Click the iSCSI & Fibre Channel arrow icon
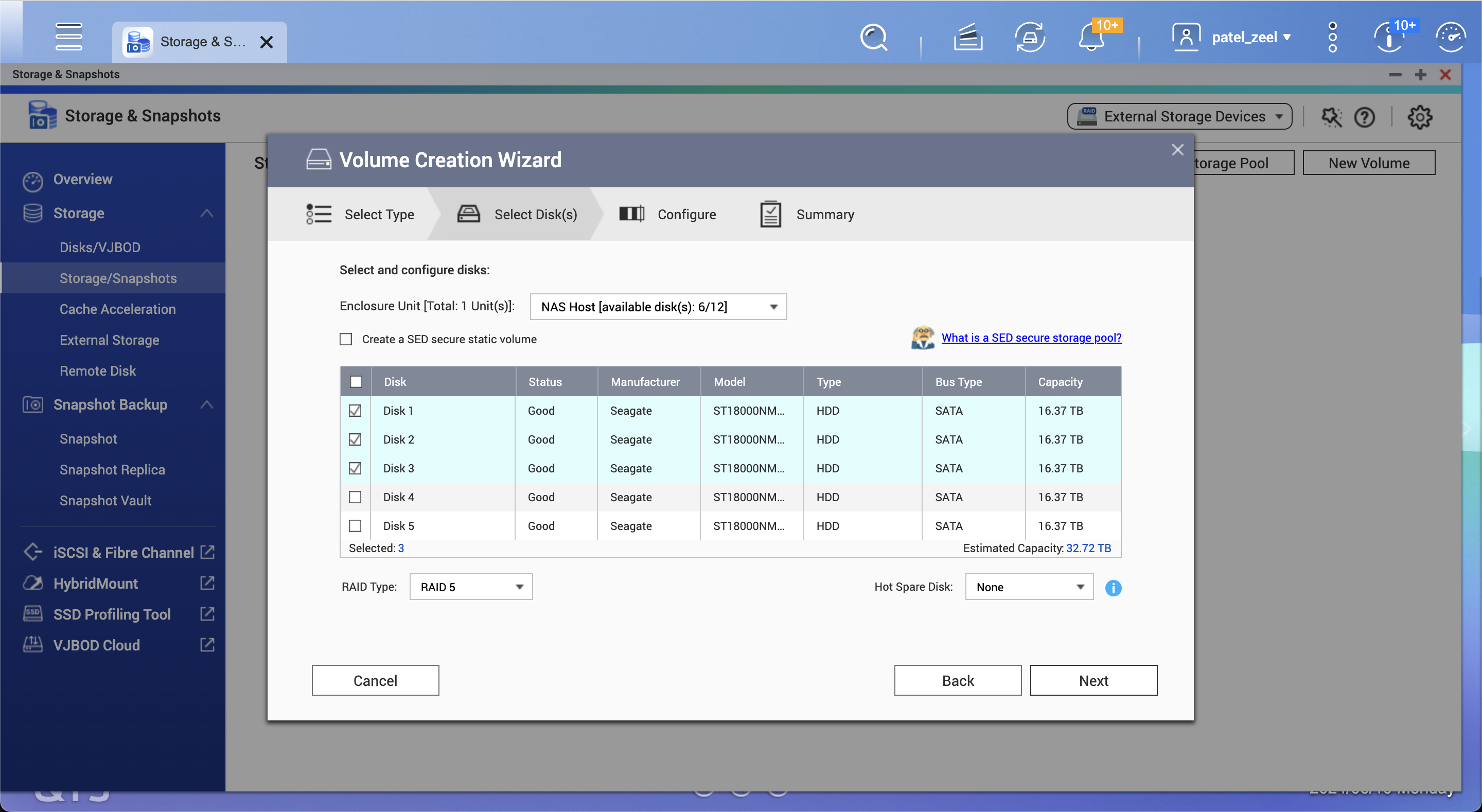Screen dimensions: 1482x812 (33, 552)
